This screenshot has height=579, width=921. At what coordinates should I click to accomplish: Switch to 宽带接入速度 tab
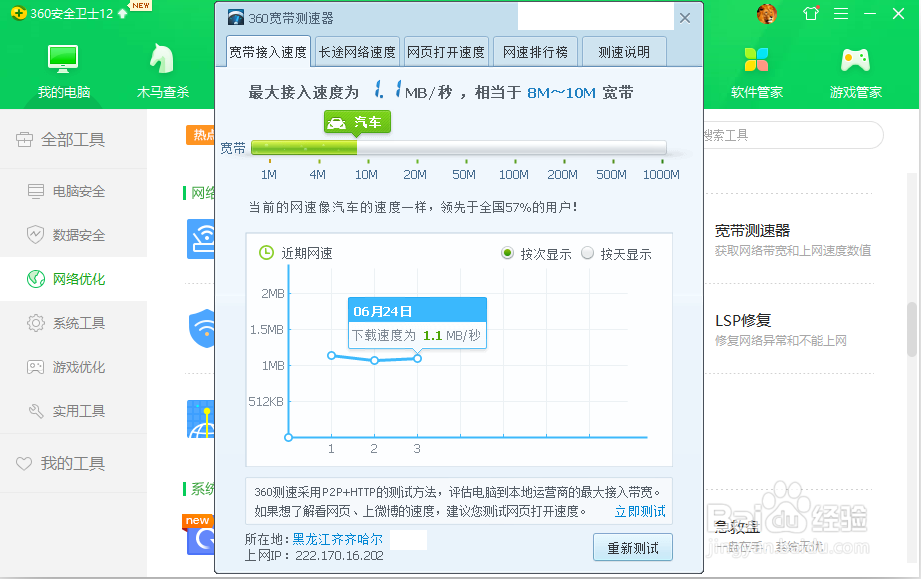[x=268, y=52]
